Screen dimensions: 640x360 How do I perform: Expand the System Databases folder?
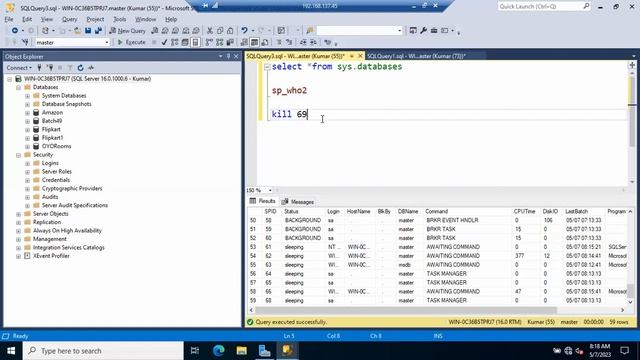(27, 96)
